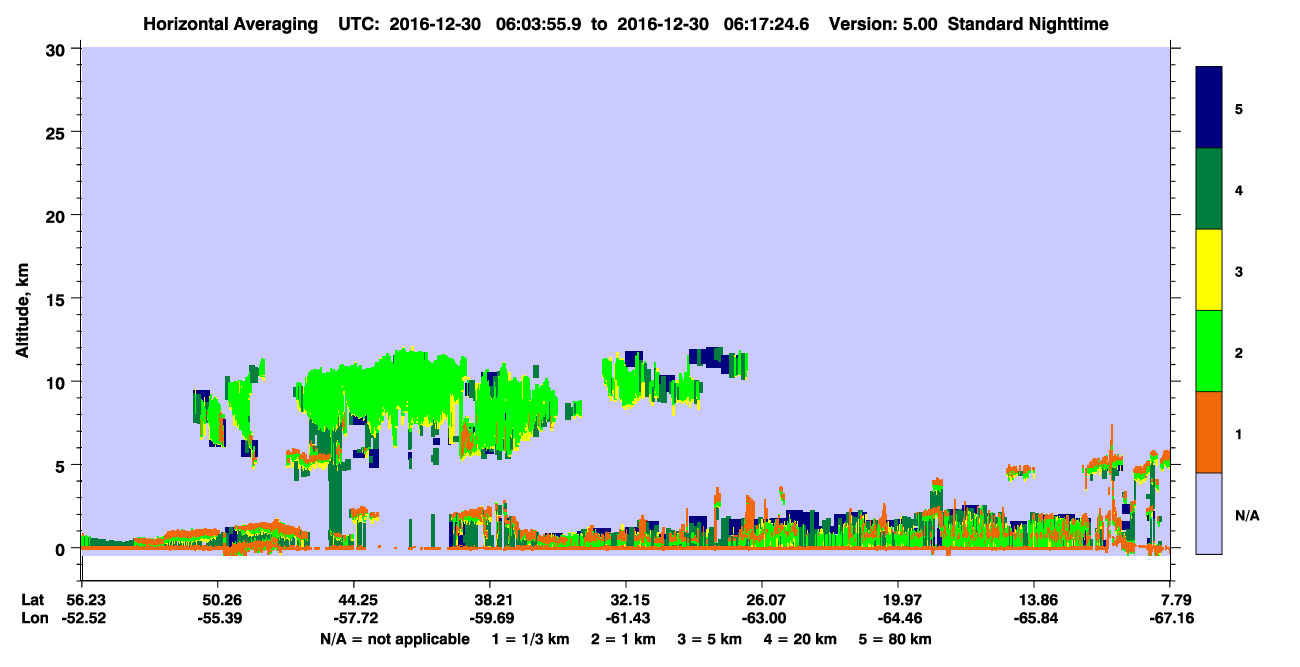The image size is (1300, 667).
Task: Click the "5 = 80 km" legend entry
Action: point(896,639)
